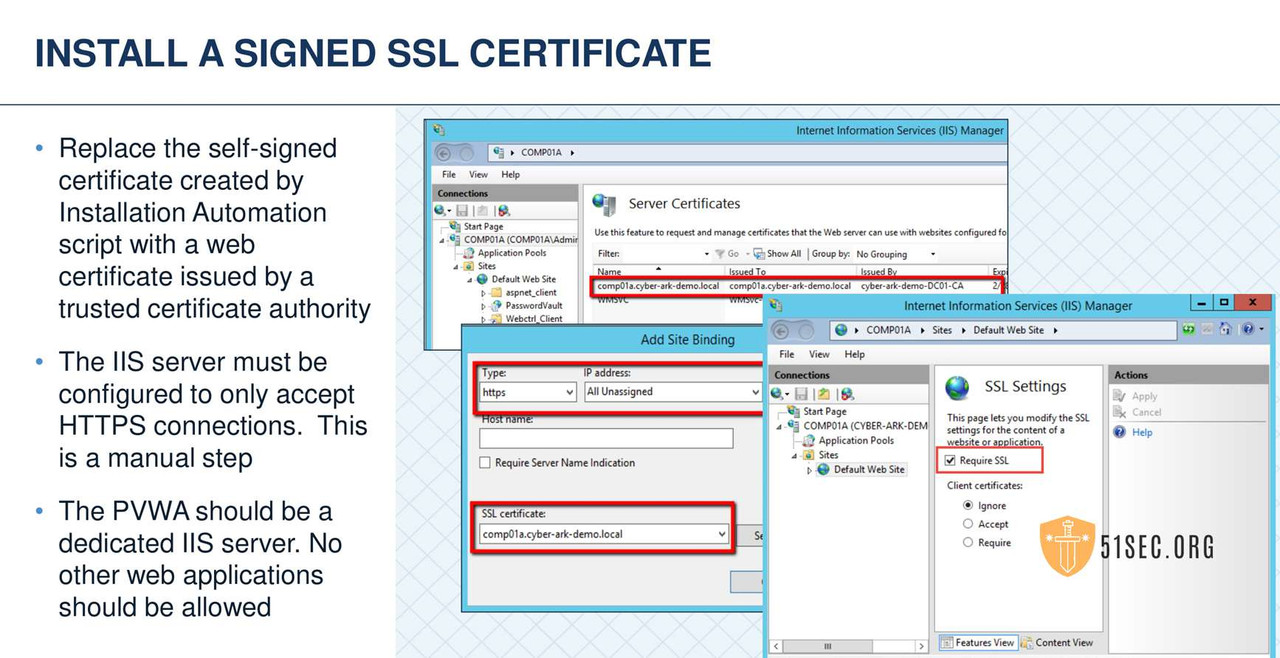Screen dimensions: 1280x658
Task: Expand PasswordVault tree node
Action: click(x=483, y=306)
